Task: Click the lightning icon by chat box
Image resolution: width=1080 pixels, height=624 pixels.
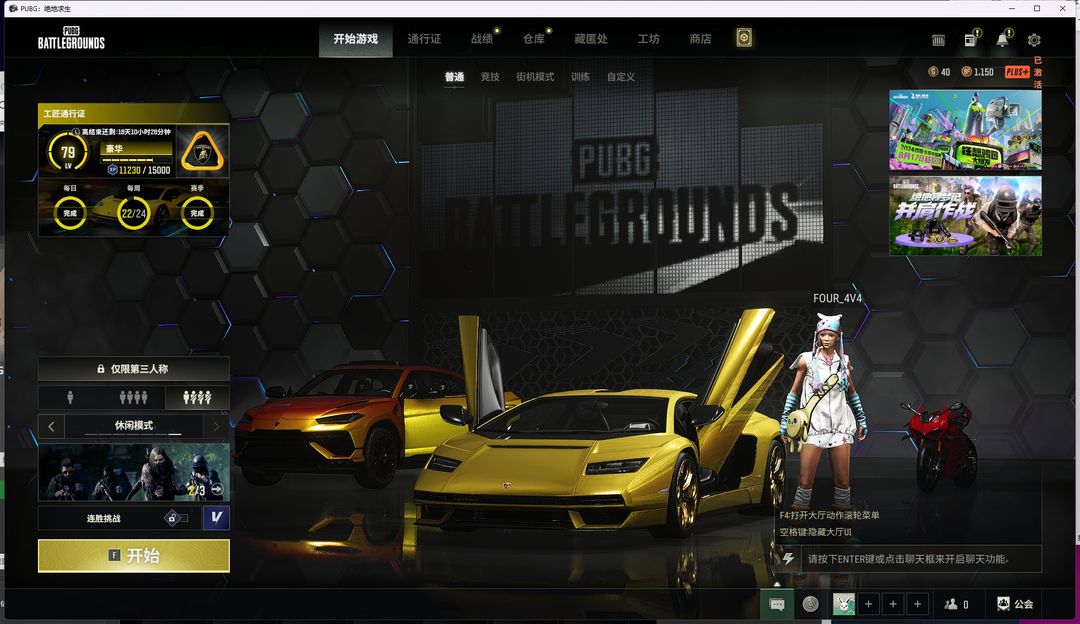Action: 788,559
